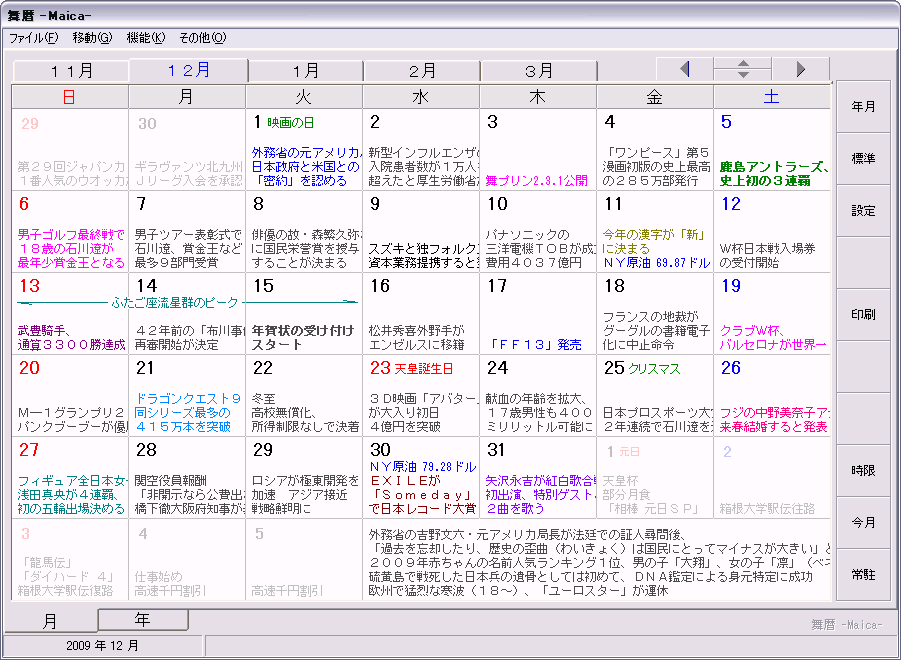Click the up/down stepper between arrows

tap(742, 69)
